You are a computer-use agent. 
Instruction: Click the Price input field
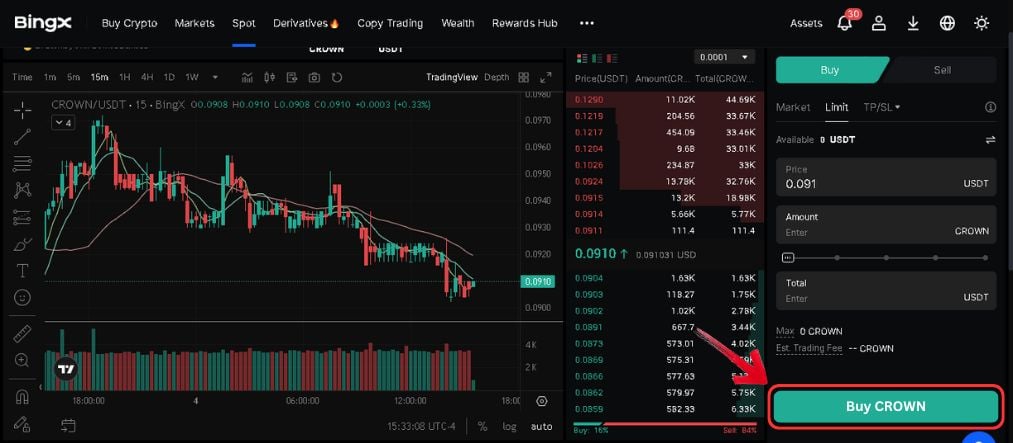point(886,177)
